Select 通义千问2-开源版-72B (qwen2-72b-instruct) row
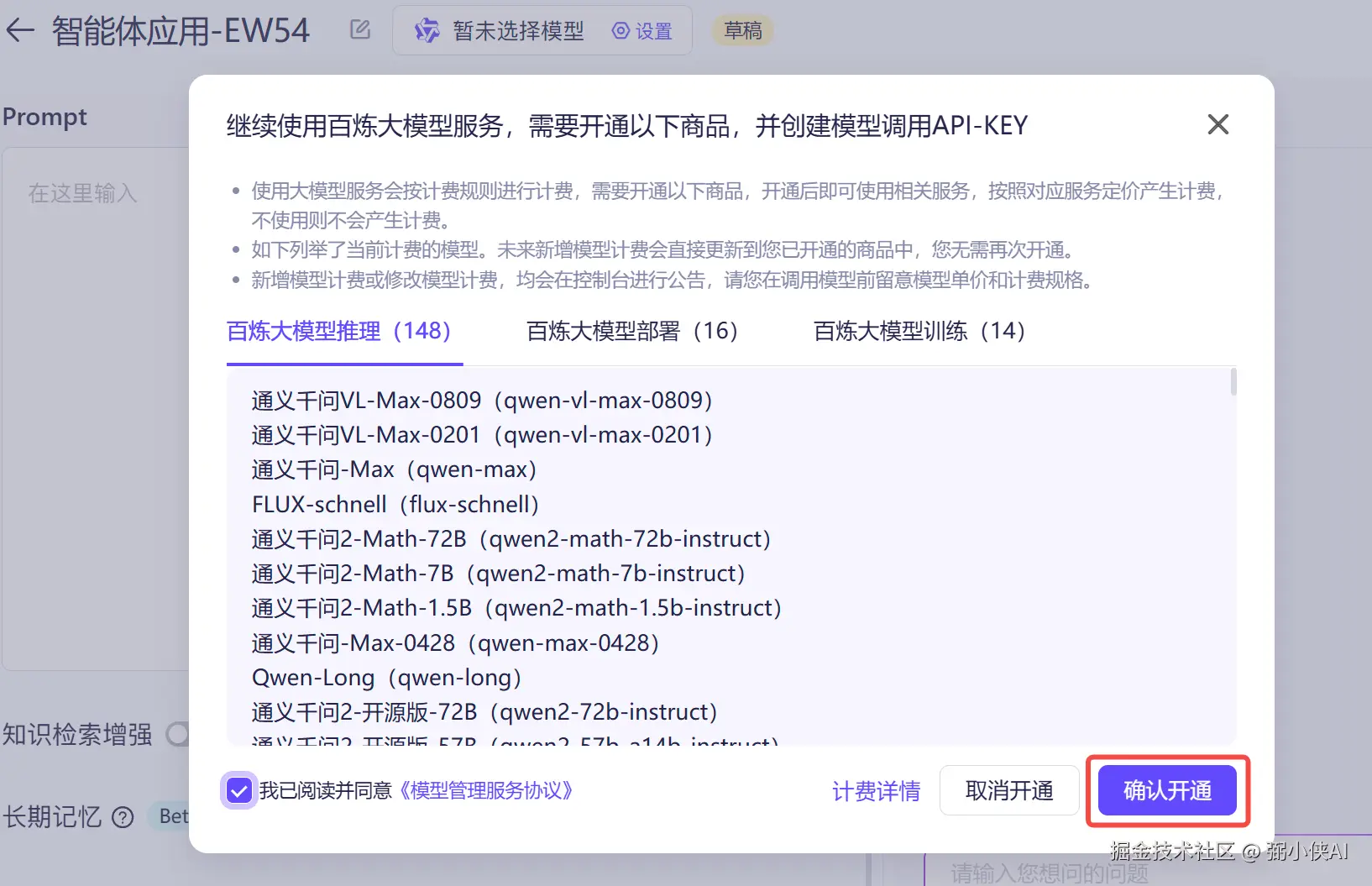Viewport: 1372px width, 886px height. 484,712
